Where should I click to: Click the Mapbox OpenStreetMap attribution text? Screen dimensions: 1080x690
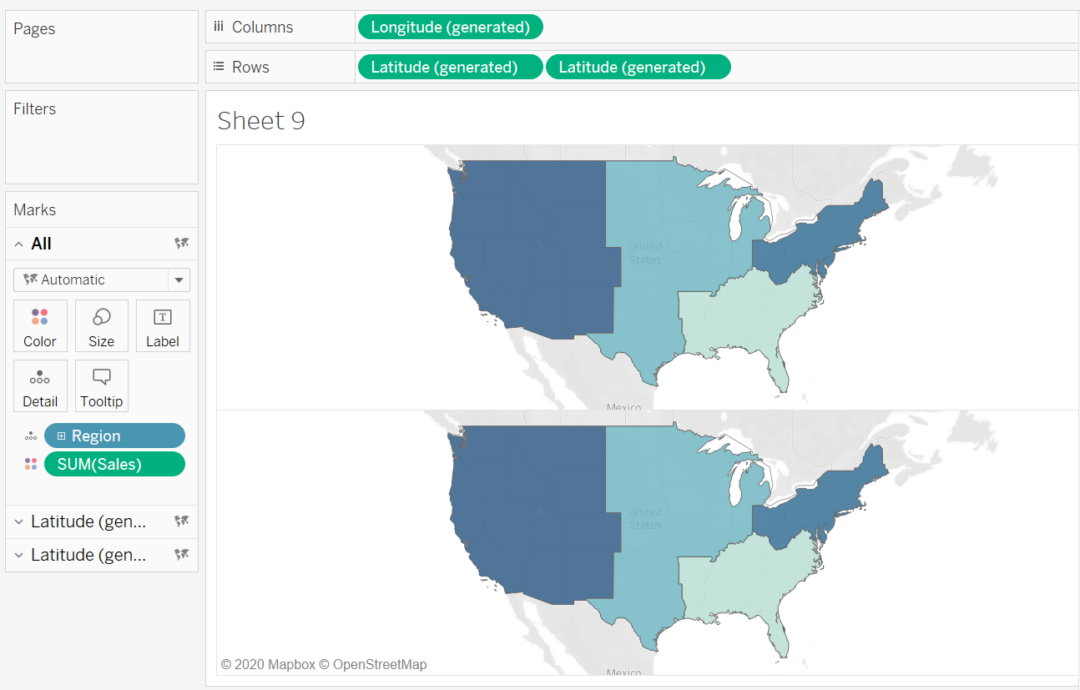324,665
